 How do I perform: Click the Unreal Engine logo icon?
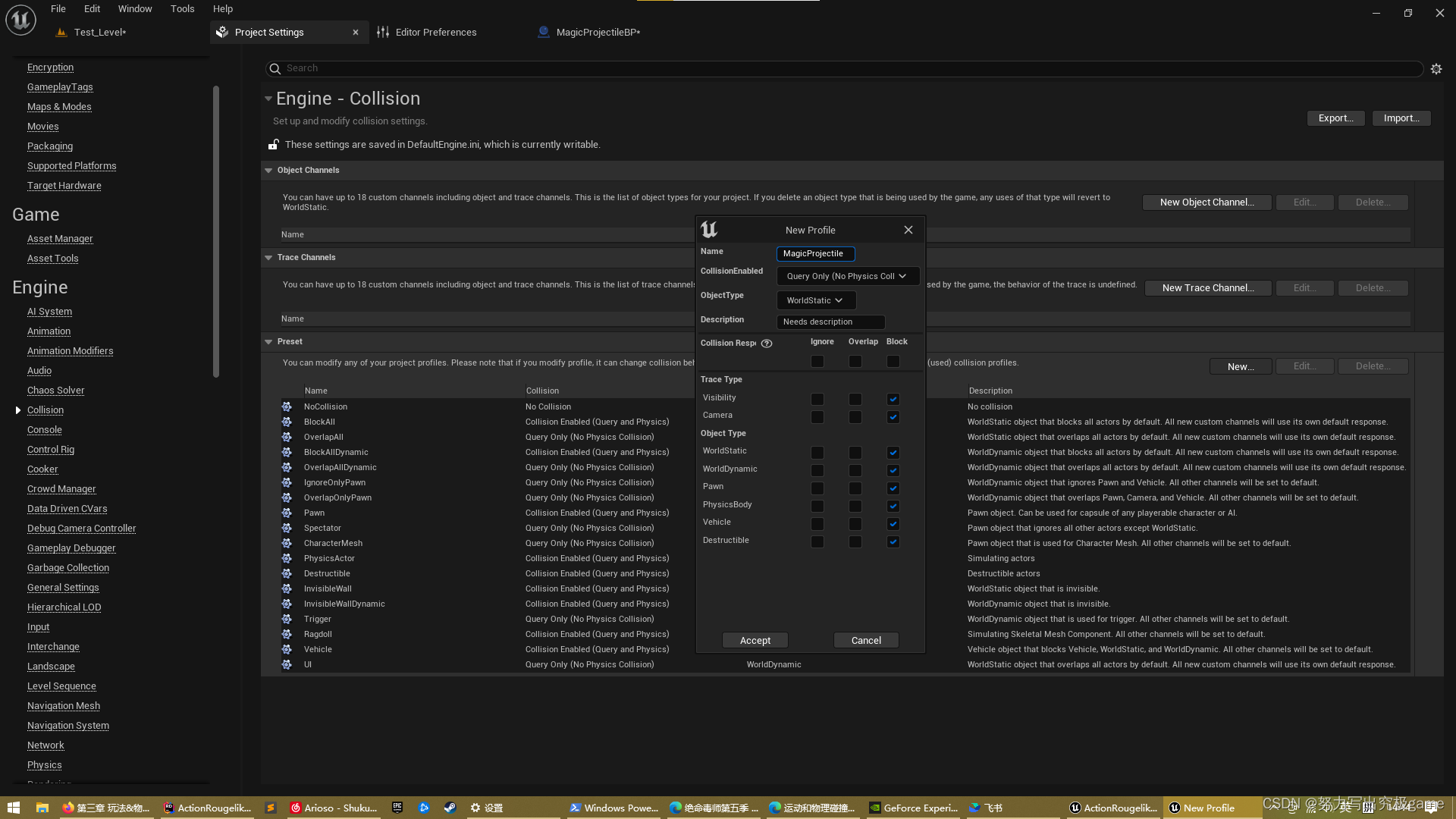pos(20,20)
